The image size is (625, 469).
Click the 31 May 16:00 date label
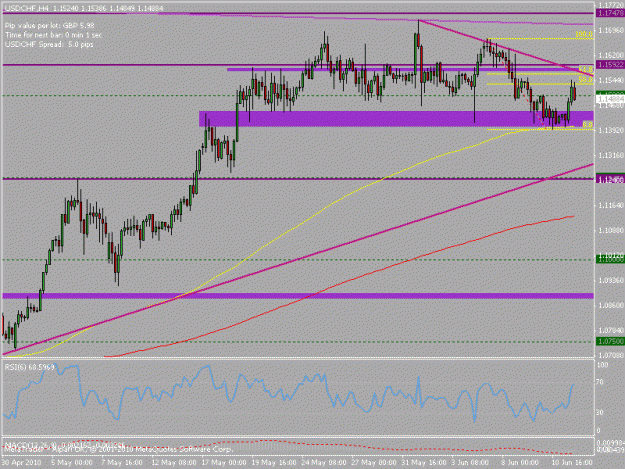click(424, 463)
